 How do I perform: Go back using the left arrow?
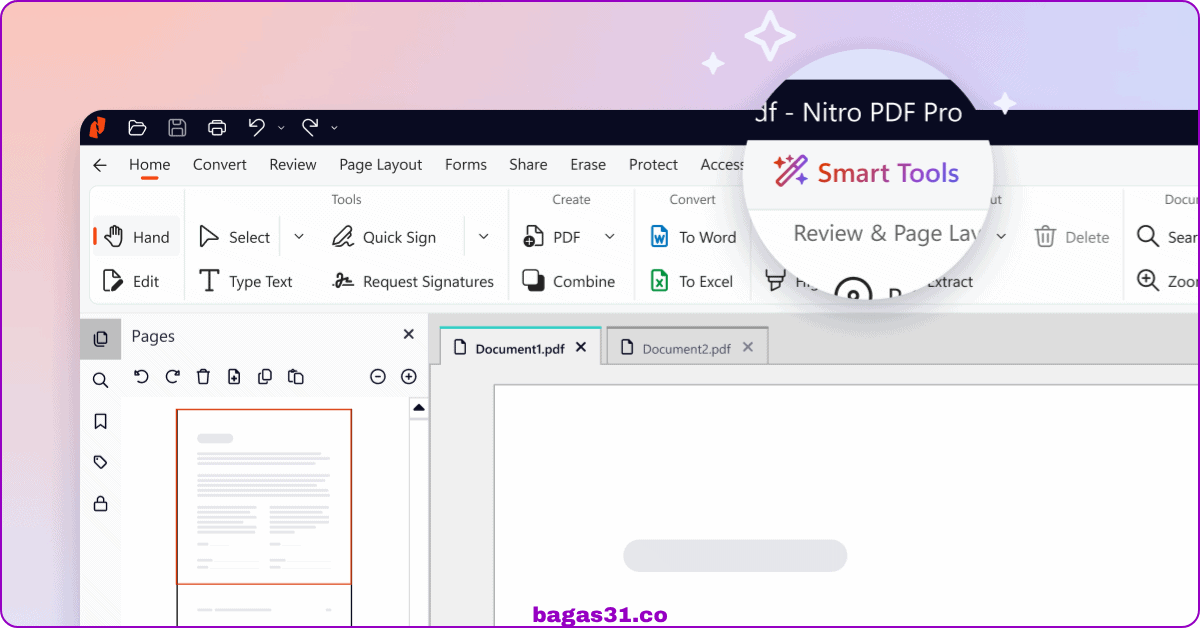pos(99,165)
